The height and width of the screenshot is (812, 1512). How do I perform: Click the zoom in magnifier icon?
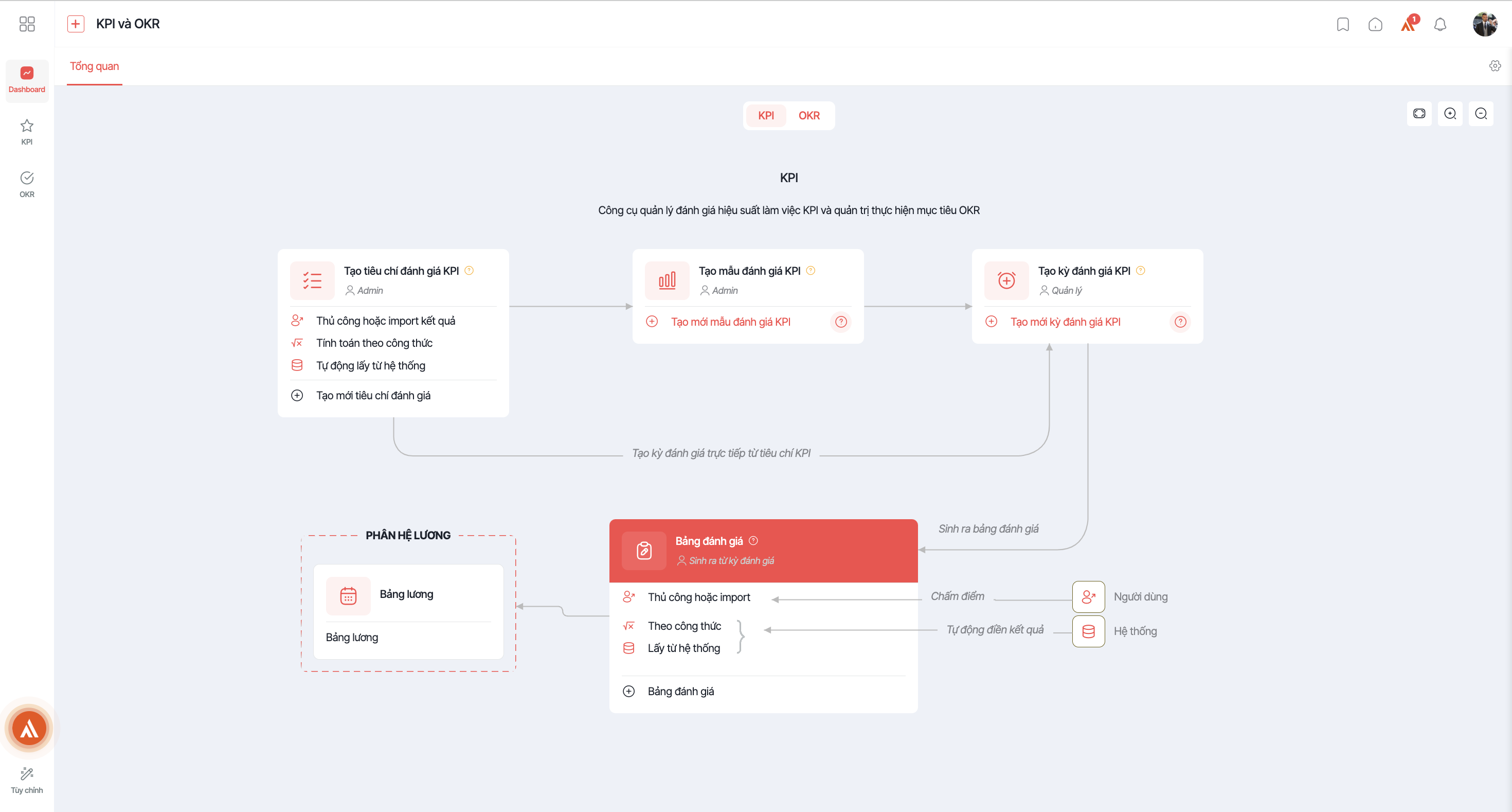point(1450,113)
